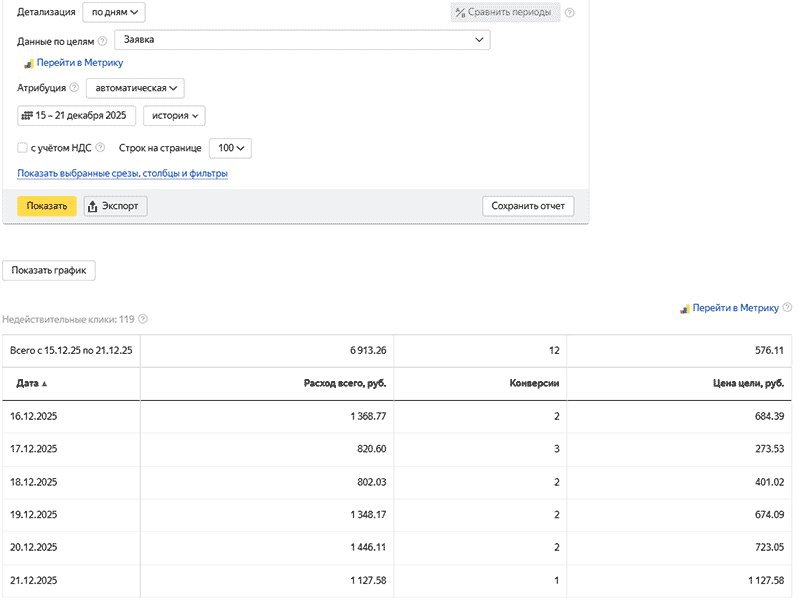Sort by Расход всего, руб. column
The image size is (800, 602).
click(x=344, y=384)
